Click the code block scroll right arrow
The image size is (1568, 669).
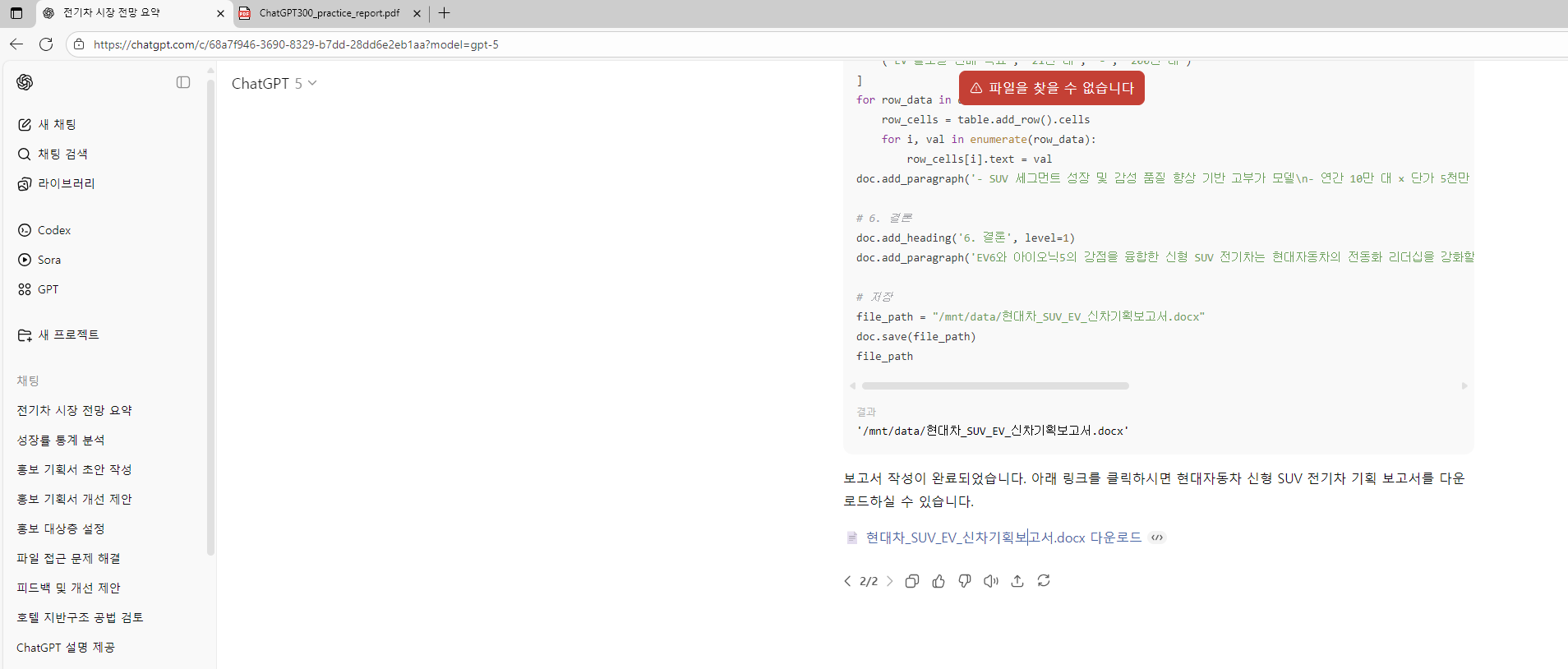pos(1464,385)
